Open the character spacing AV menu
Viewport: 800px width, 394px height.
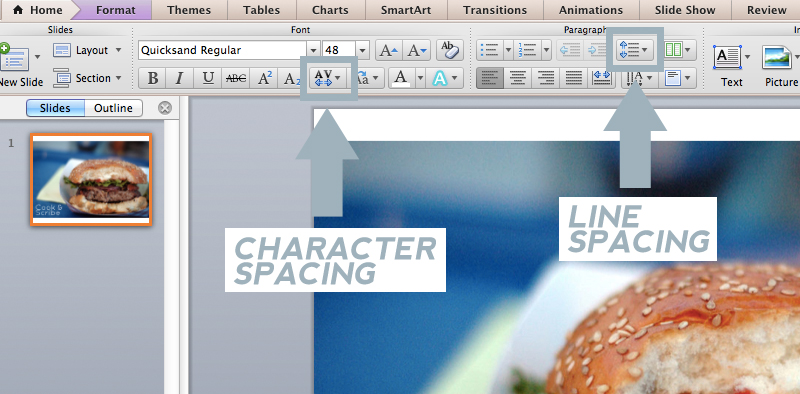(328, 78)
